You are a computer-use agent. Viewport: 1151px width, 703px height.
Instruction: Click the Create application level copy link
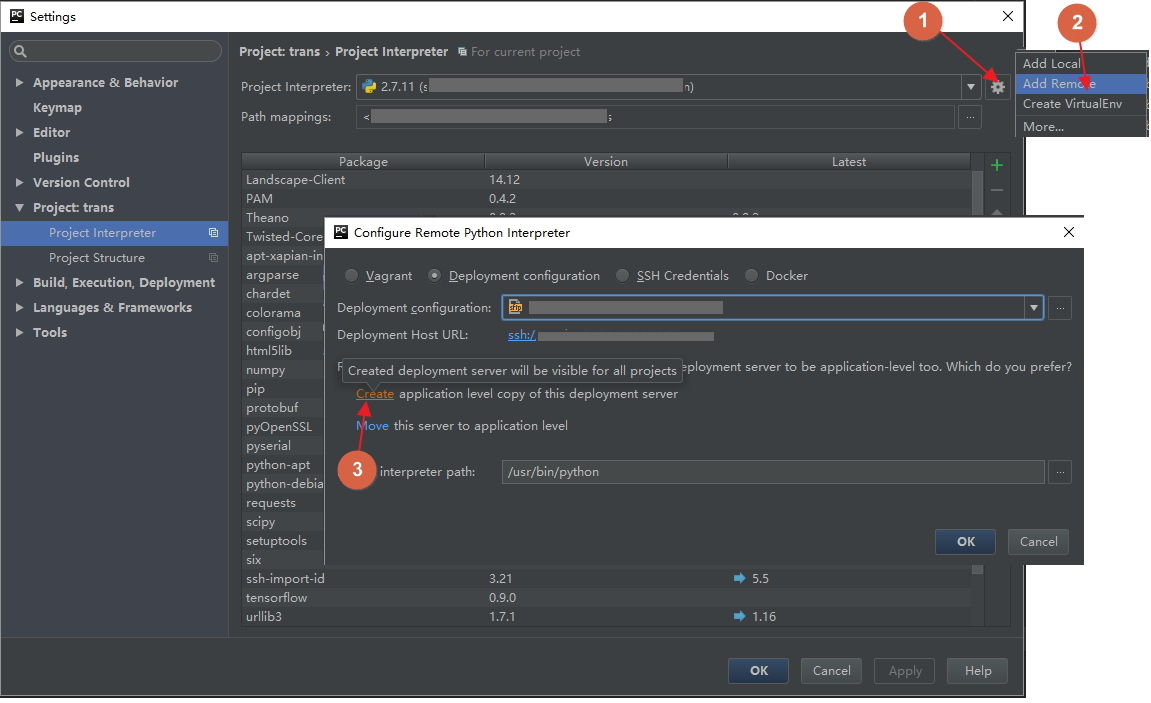375,393
